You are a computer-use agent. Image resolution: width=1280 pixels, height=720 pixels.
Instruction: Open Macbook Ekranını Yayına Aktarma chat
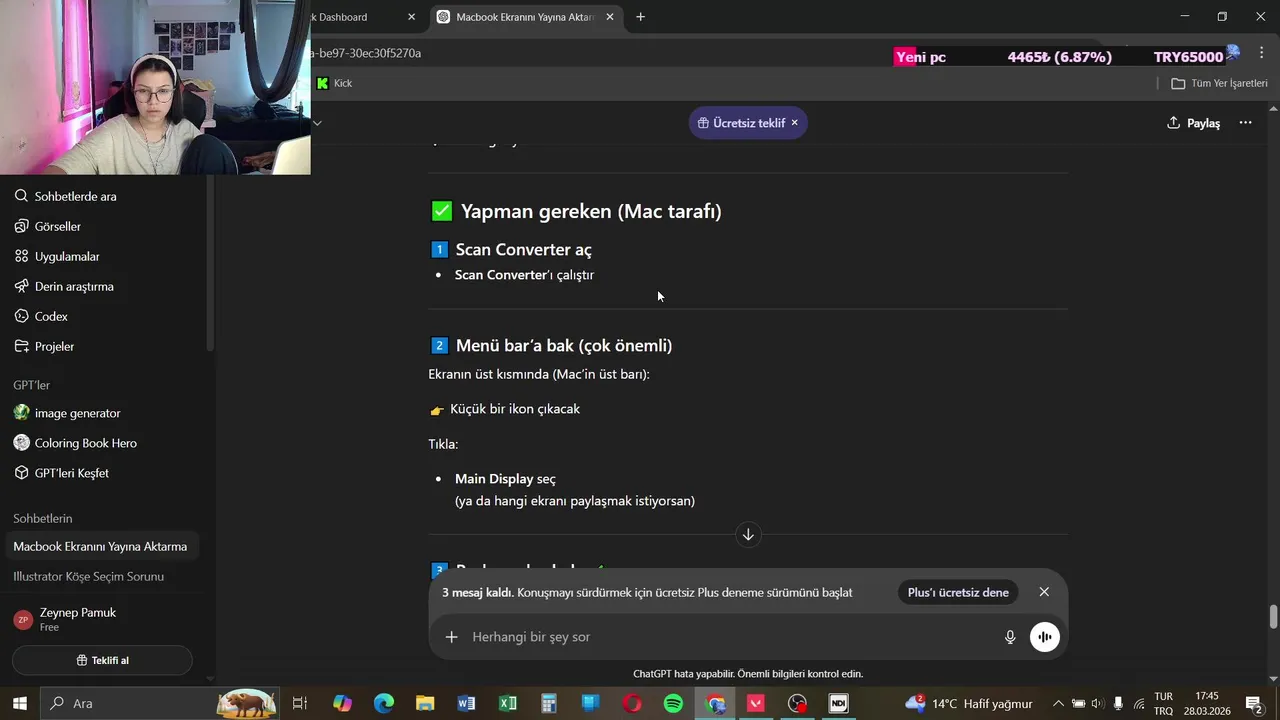[100, 546]
